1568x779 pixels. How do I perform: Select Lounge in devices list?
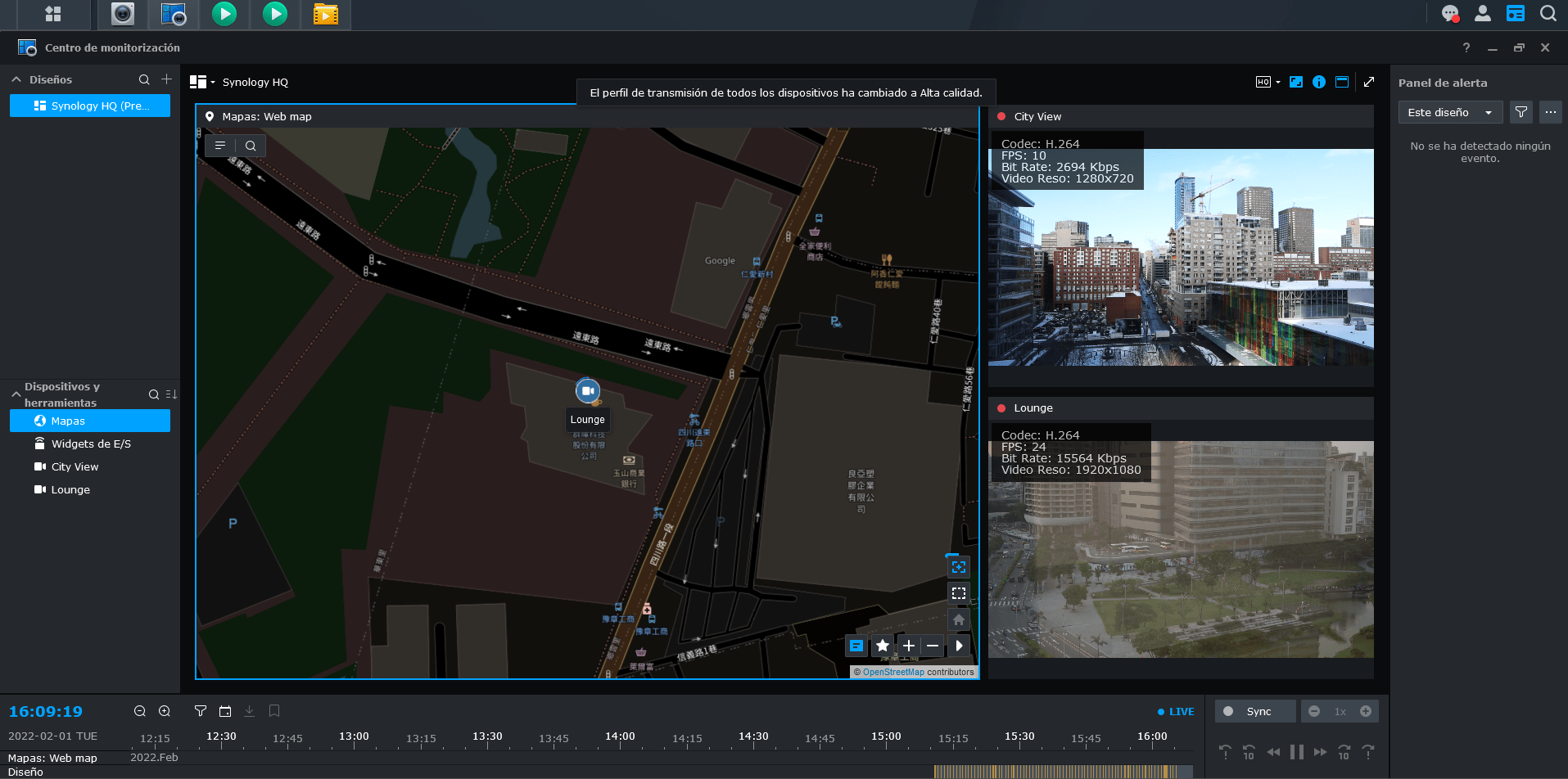point(90,489)
